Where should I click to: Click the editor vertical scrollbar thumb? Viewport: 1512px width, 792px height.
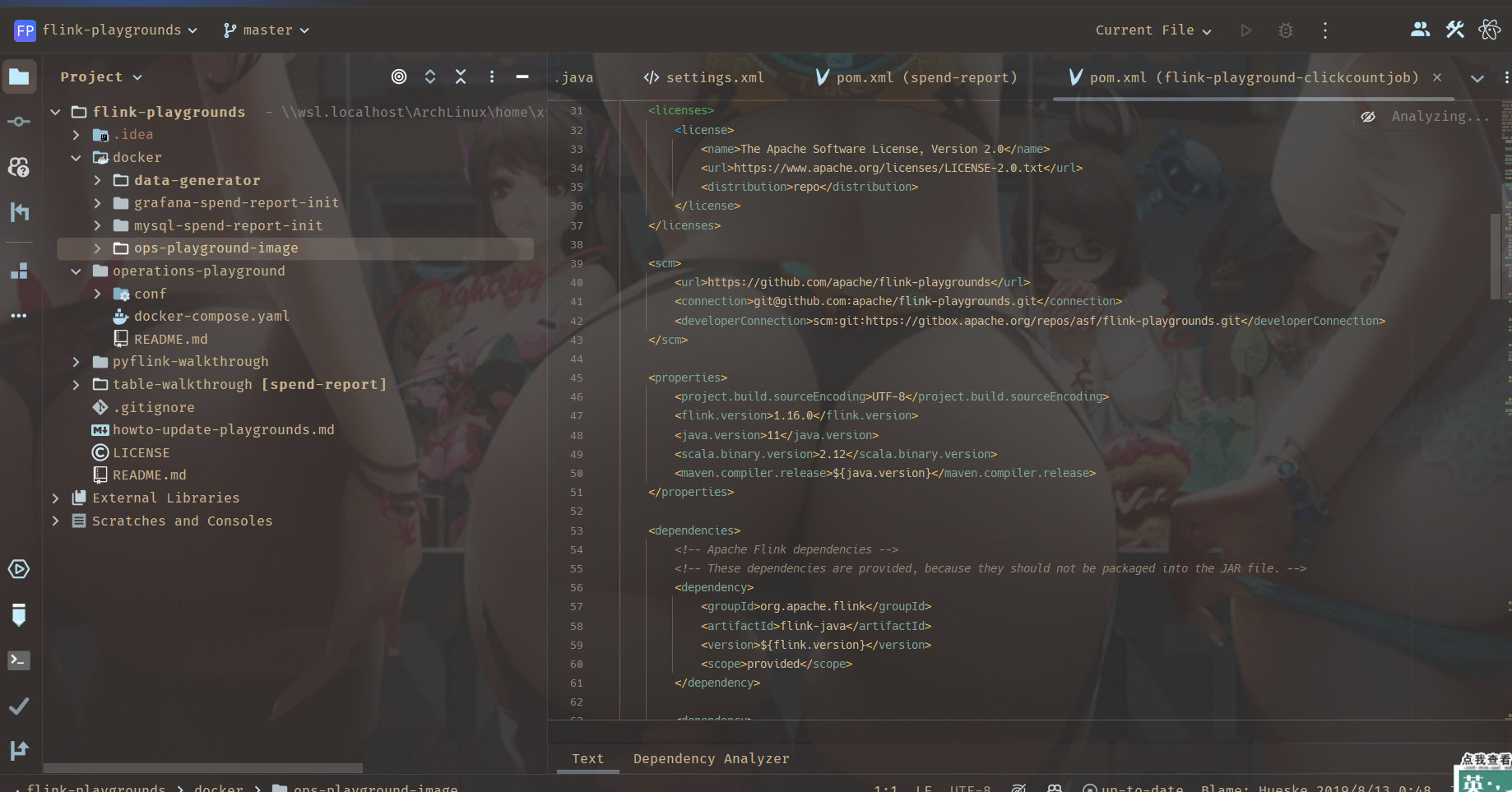coord(1495,257)
